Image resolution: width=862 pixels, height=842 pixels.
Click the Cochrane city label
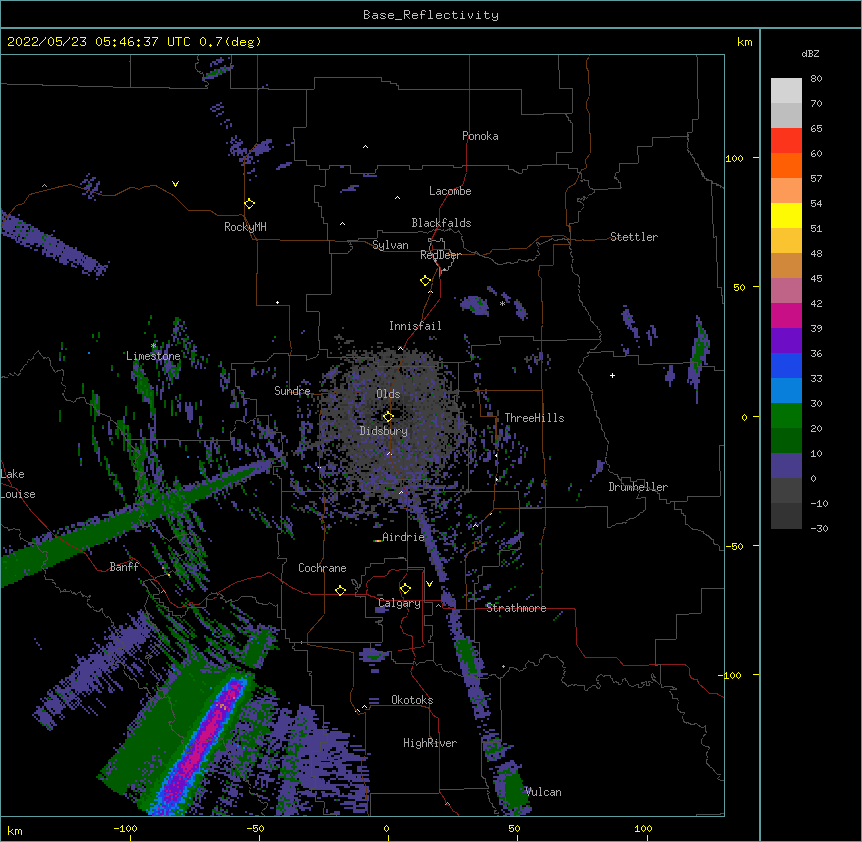pos(322,568)
